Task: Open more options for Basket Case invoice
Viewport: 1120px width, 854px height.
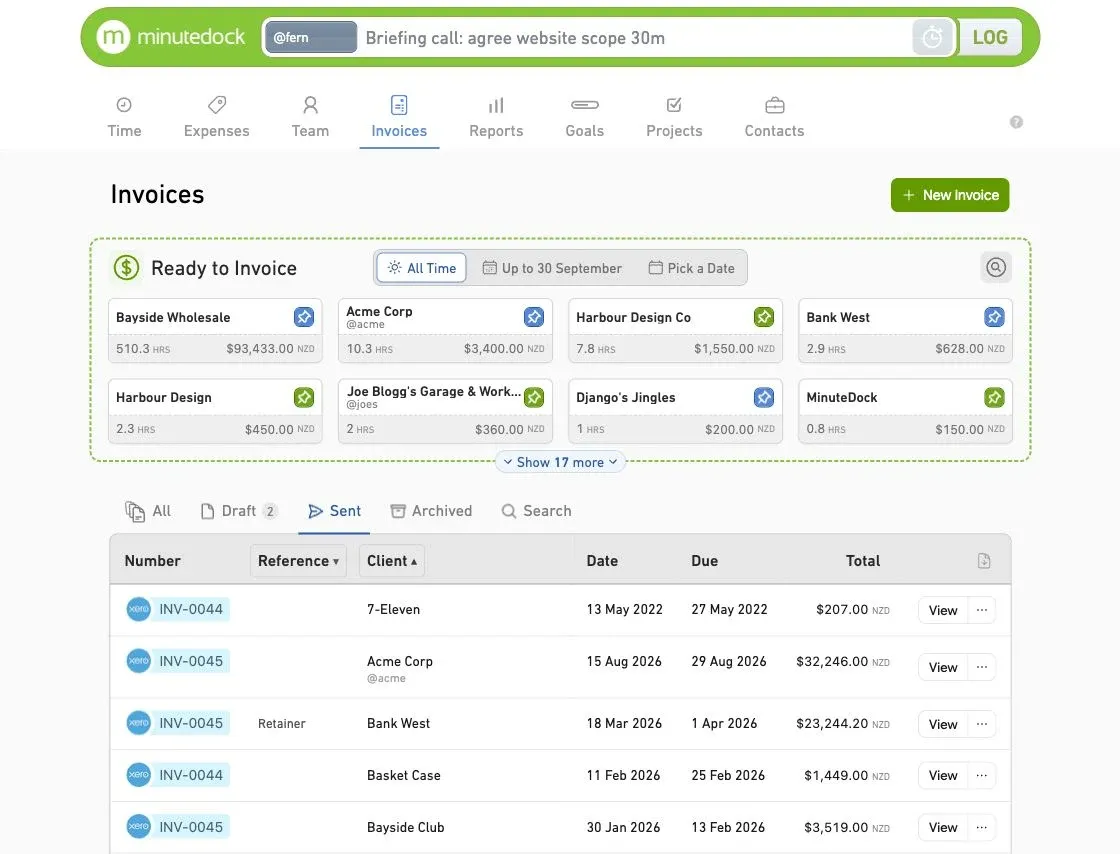Action: 982,775
